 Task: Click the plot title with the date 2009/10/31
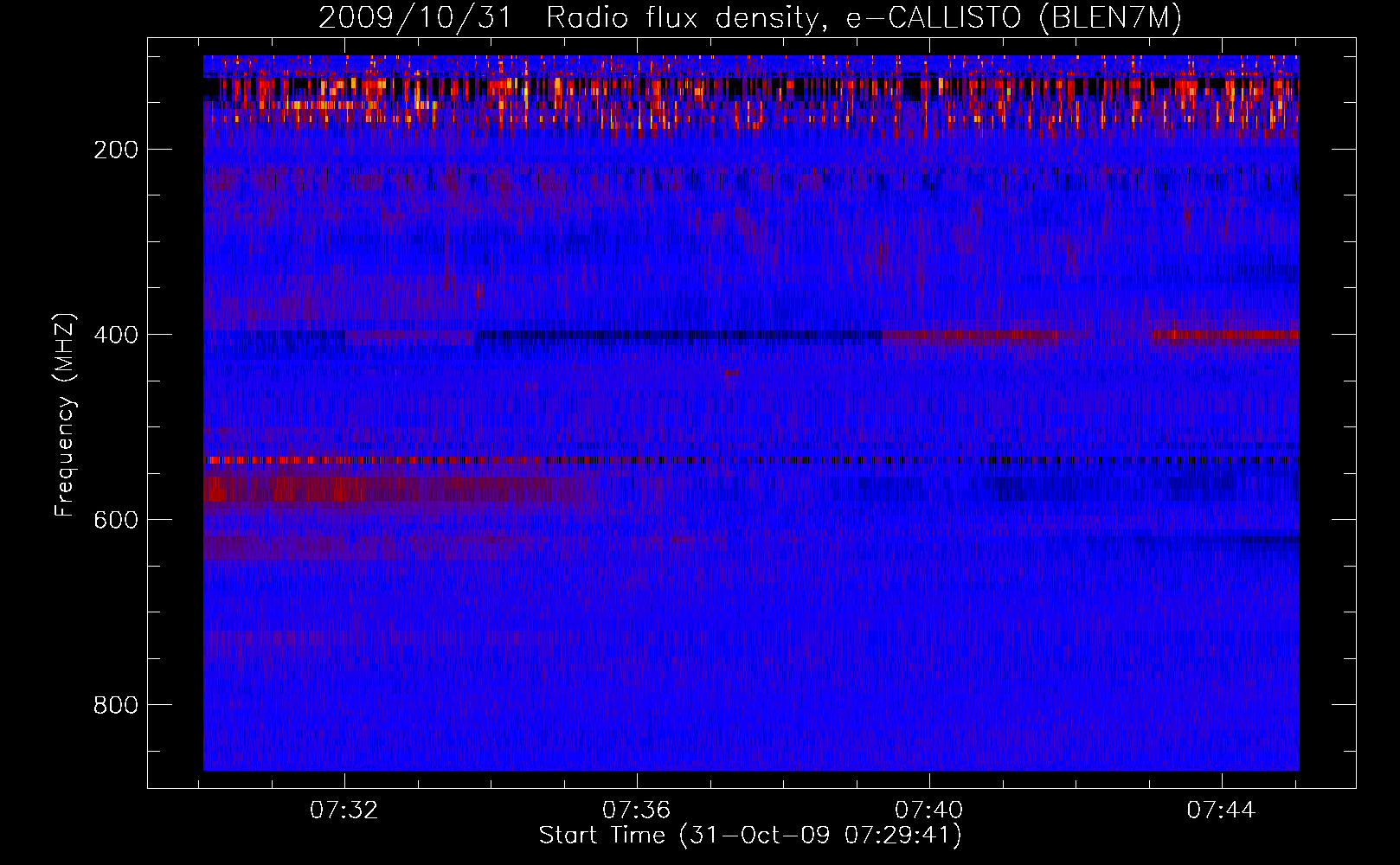pyautogui.click(x=750, y=18)
